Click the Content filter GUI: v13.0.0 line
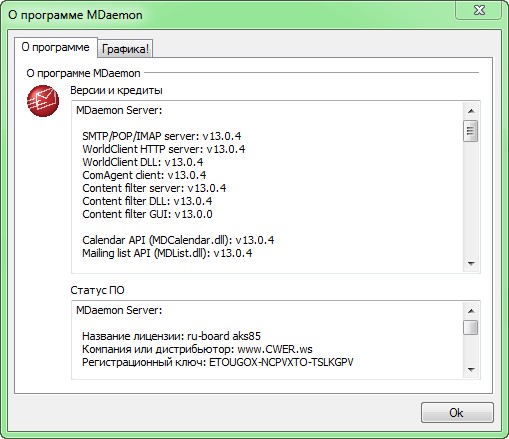This screenshot has height=439, width=509. 147,214
